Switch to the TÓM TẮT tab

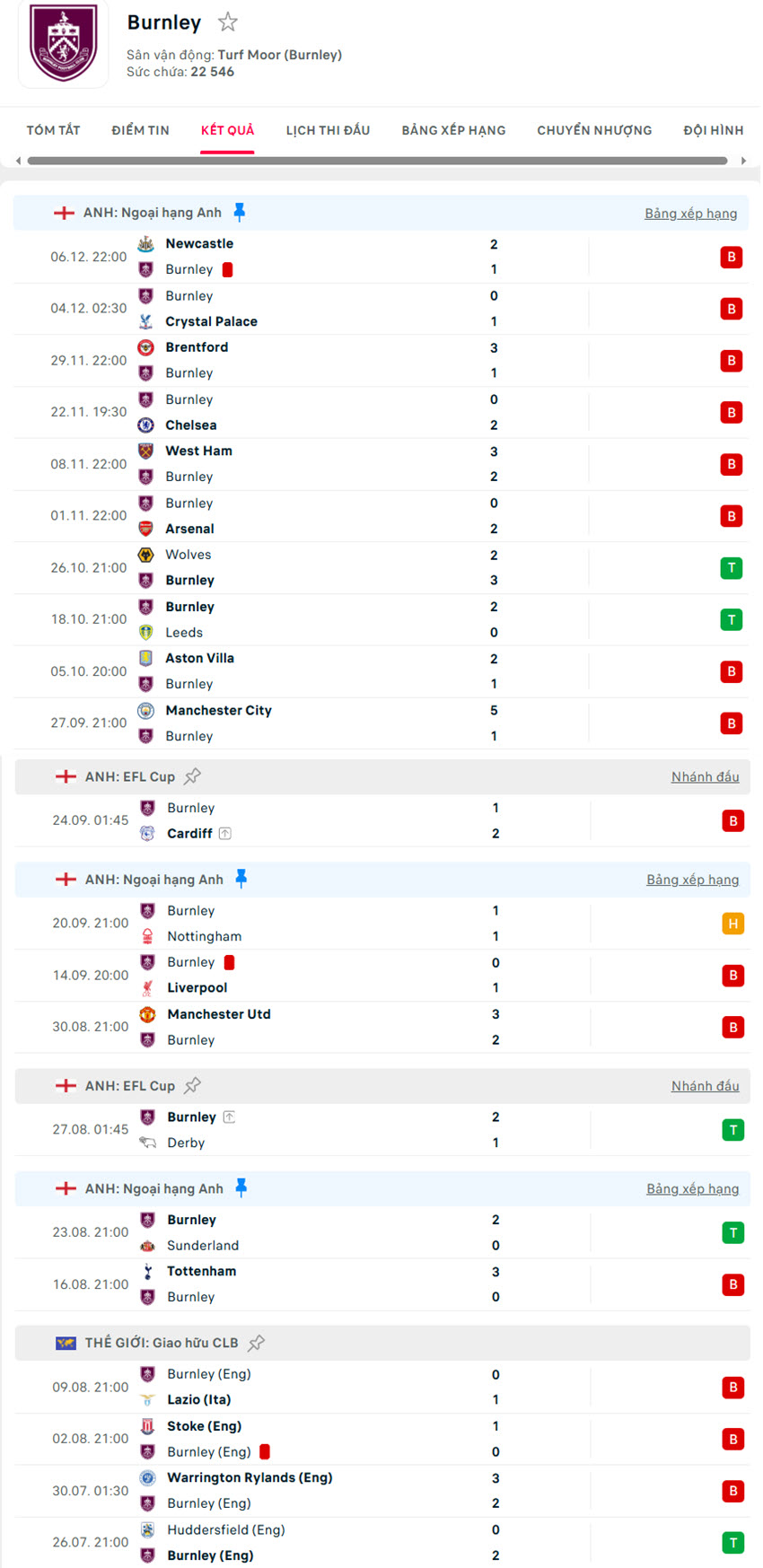53,130
